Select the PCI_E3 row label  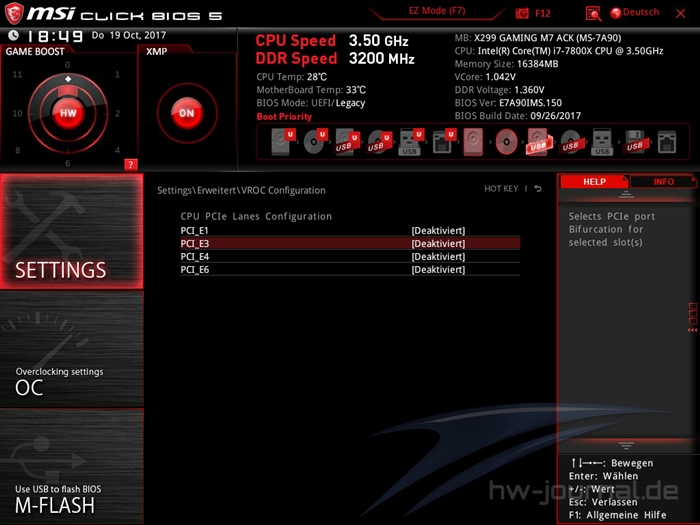[195, 244]
